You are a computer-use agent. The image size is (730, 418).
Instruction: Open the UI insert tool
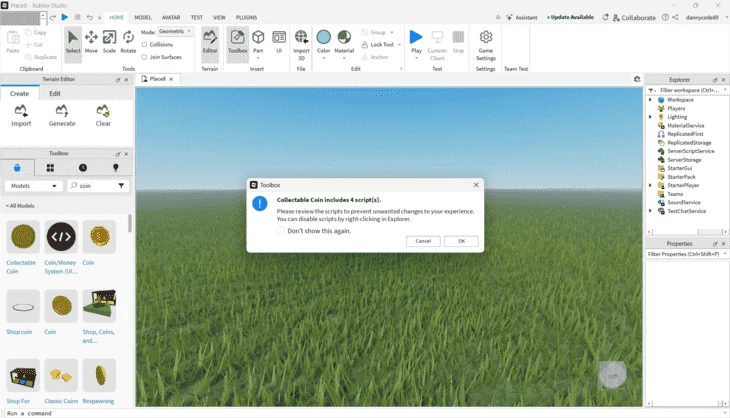[279, 42]
